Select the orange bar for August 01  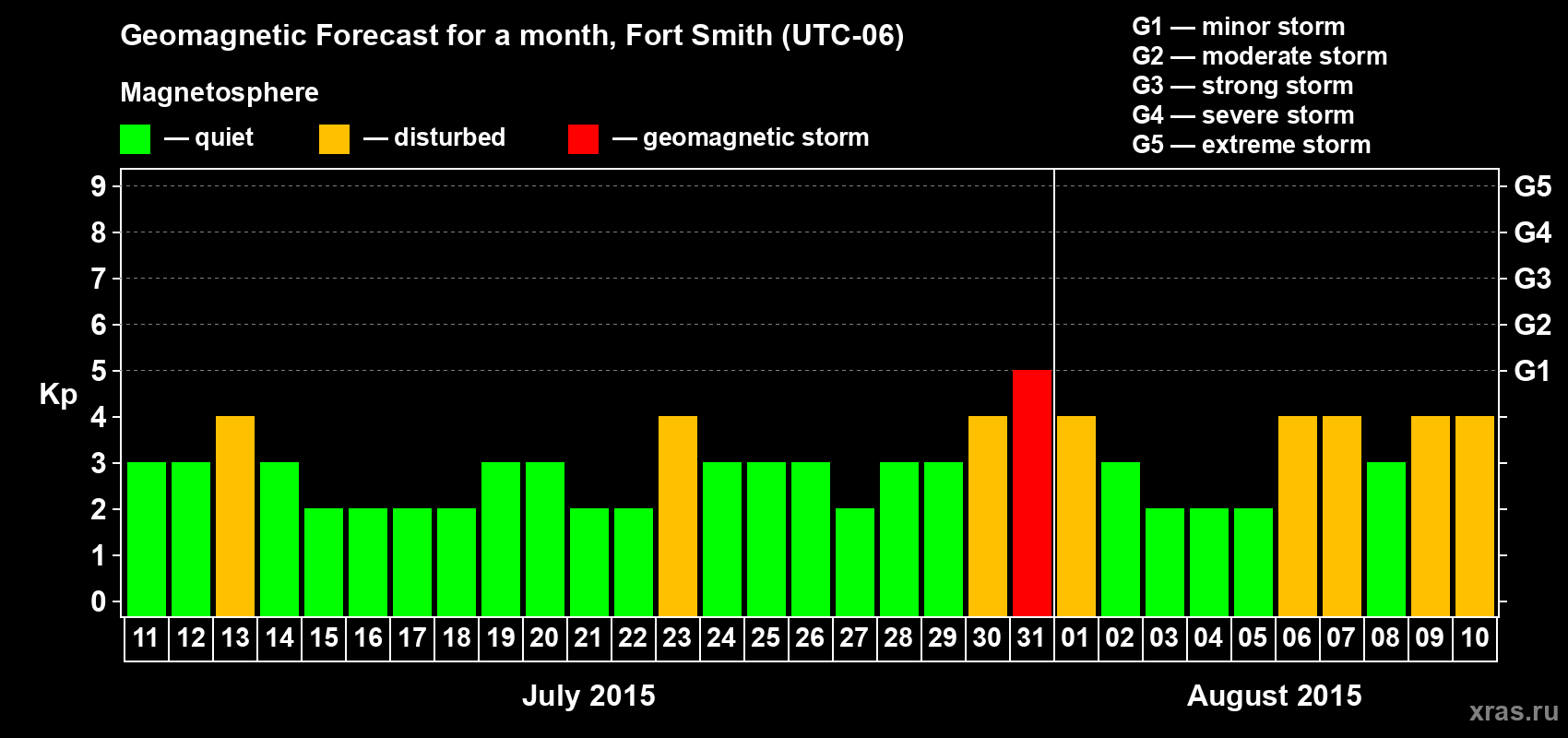[1076, 516]
